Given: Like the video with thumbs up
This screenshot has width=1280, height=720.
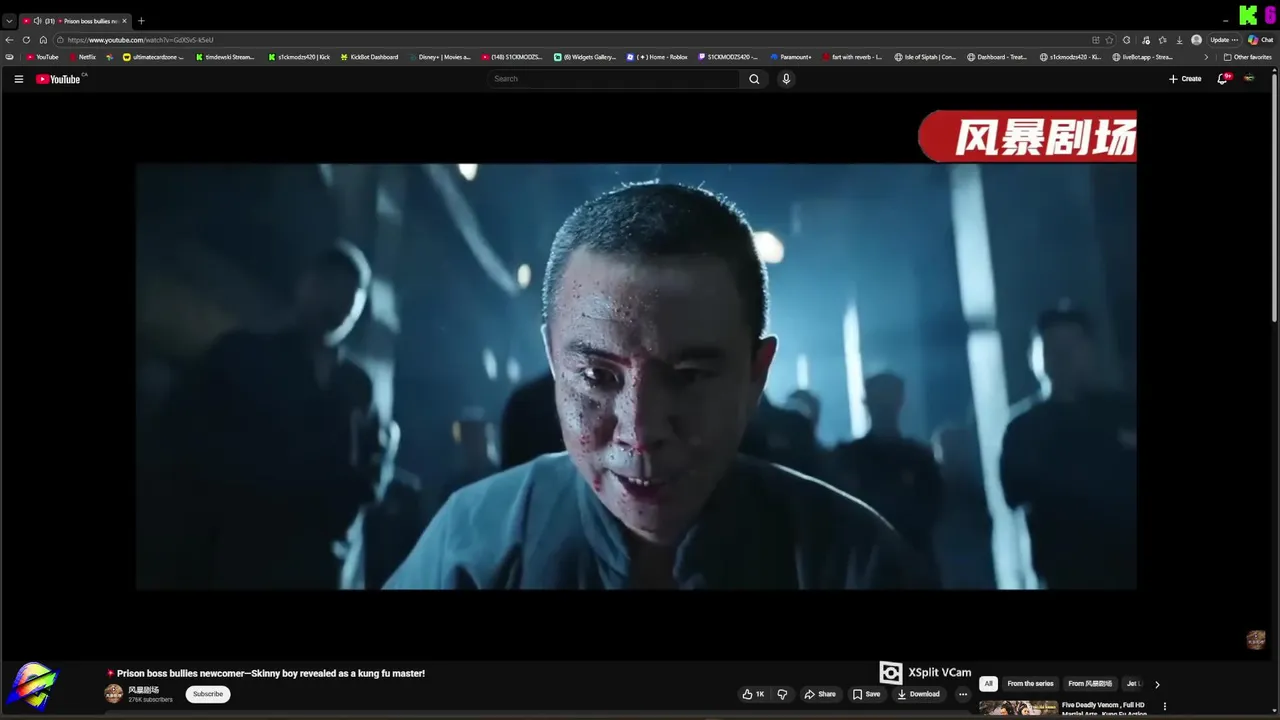Looking at the screenshot, I should (754, 694).
